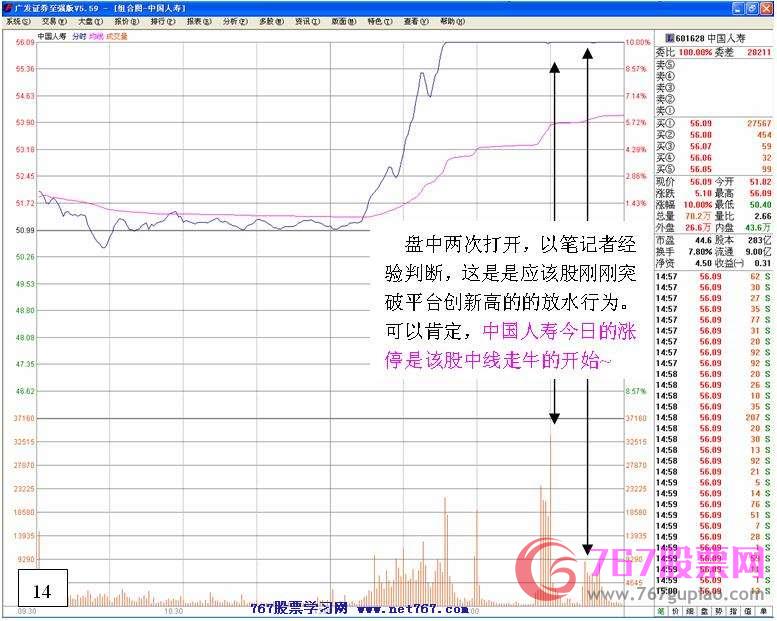Open the 系统 menu

tap(18, 22)
